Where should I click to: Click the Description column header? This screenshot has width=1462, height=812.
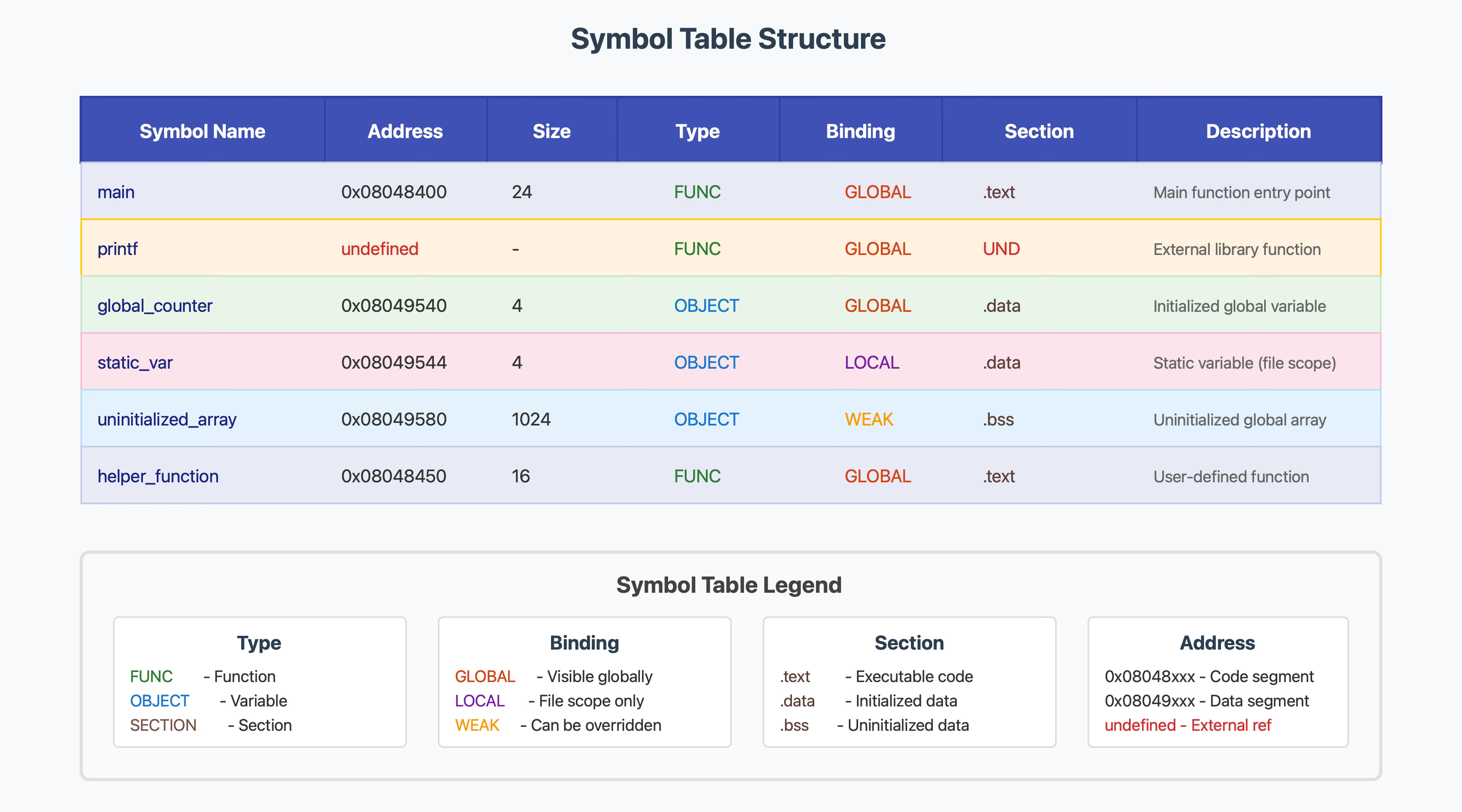[1258, 131]
